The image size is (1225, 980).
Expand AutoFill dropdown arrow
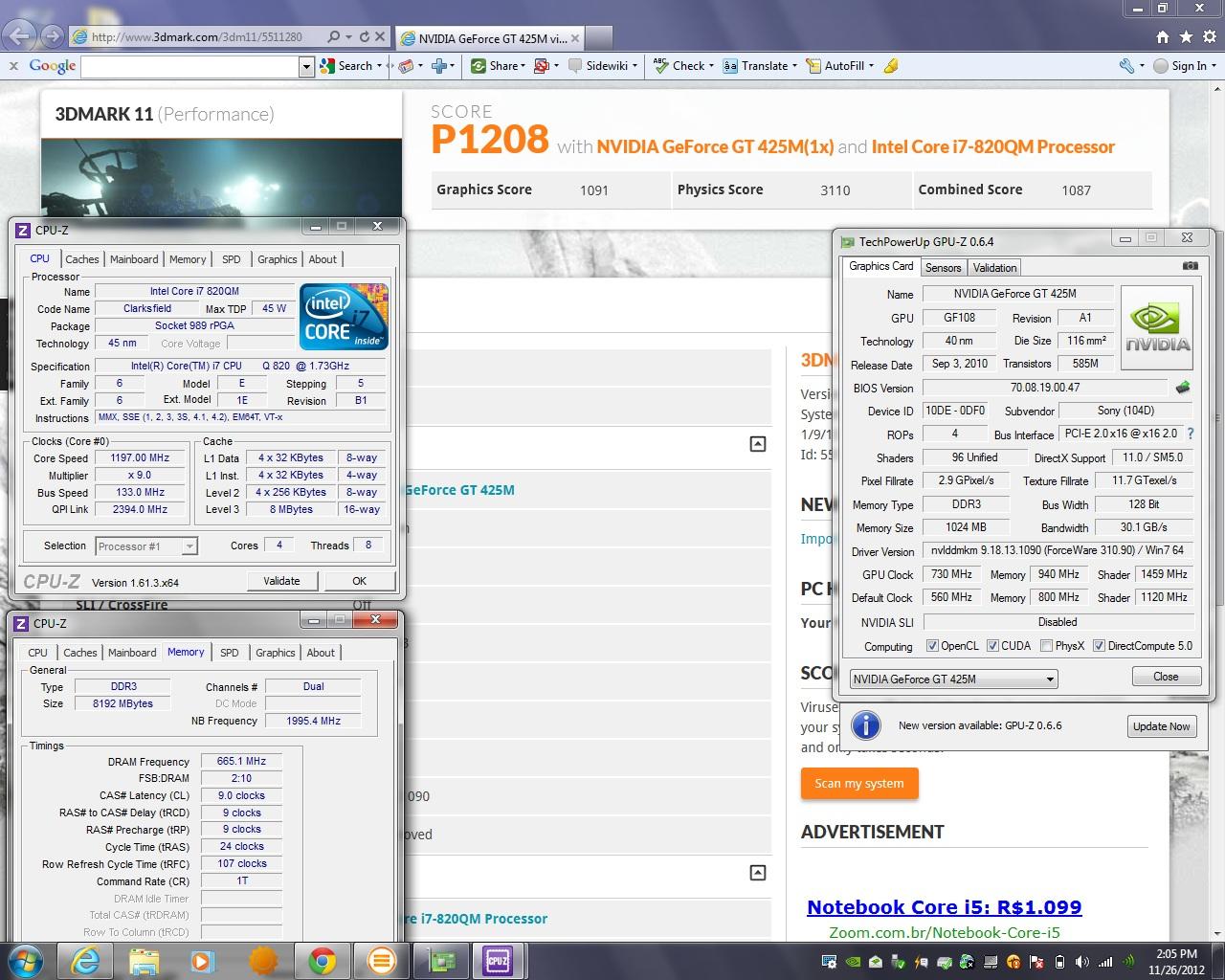[871, 66]
